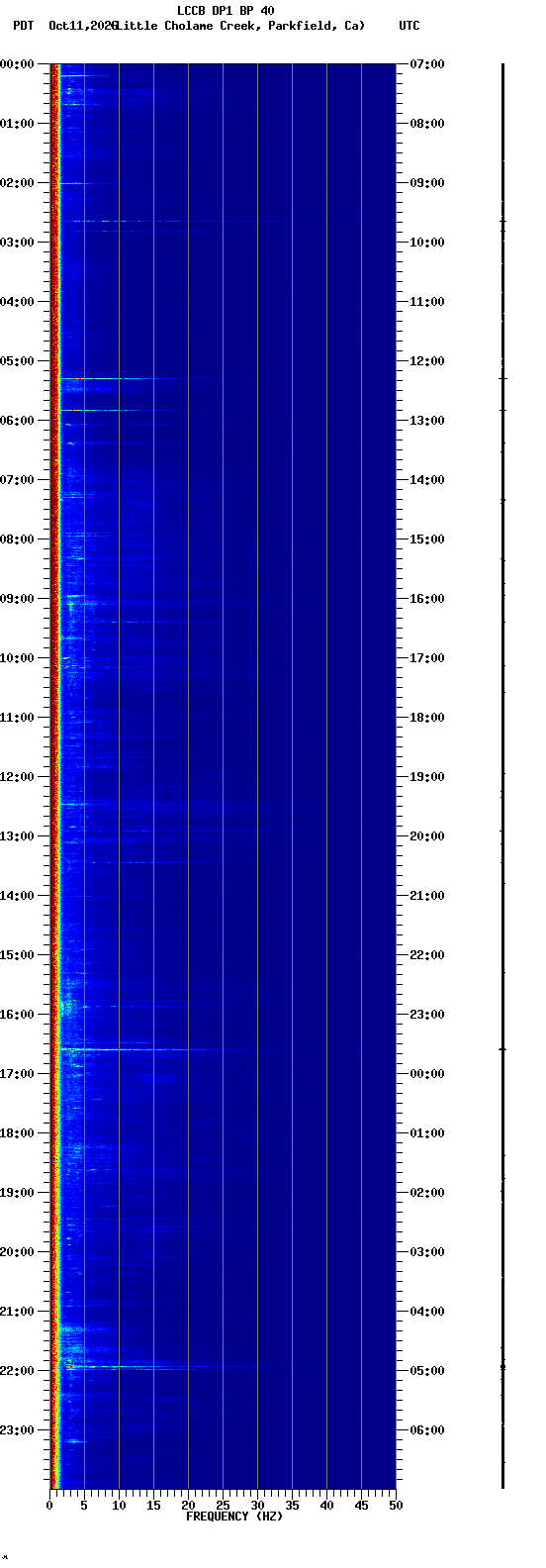Click the 'FREQUENCY (HZ)' axis label
The image size is (546, 1568).
[x=234, y=1517]
